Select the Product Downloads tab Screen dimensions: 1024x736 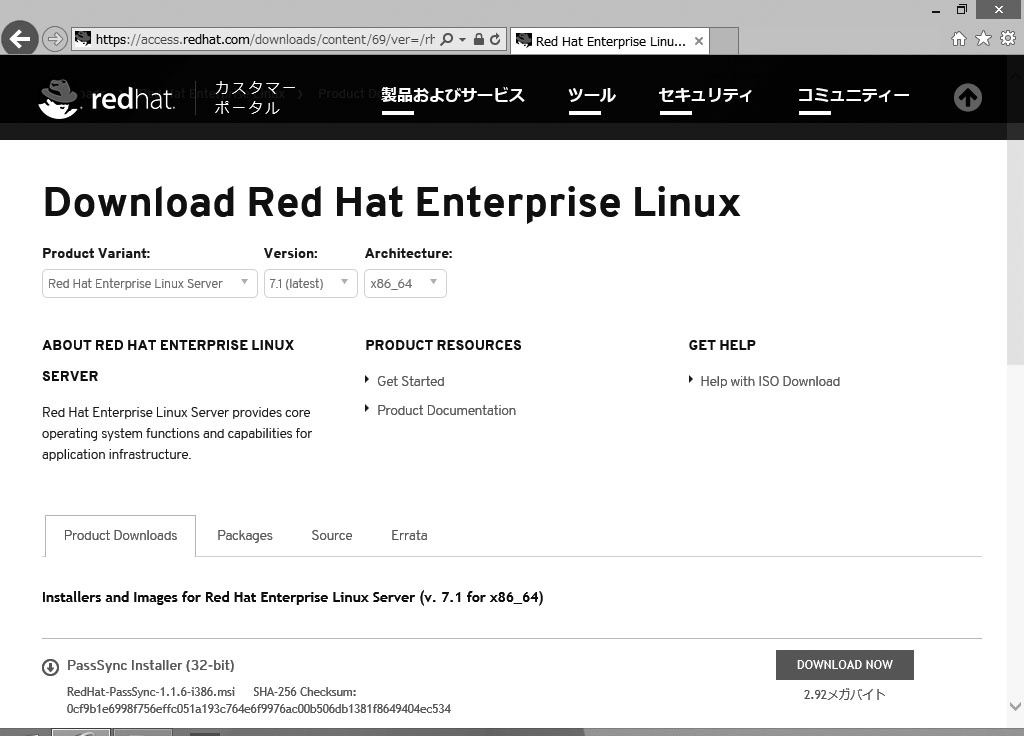[120, 536]
